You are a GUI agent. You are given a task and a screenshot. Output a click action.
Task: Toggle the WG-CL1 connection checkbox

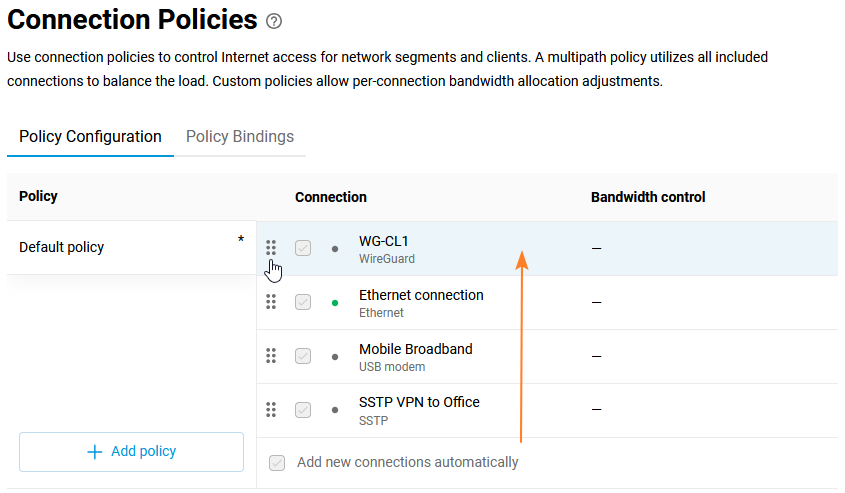[303, 248]
